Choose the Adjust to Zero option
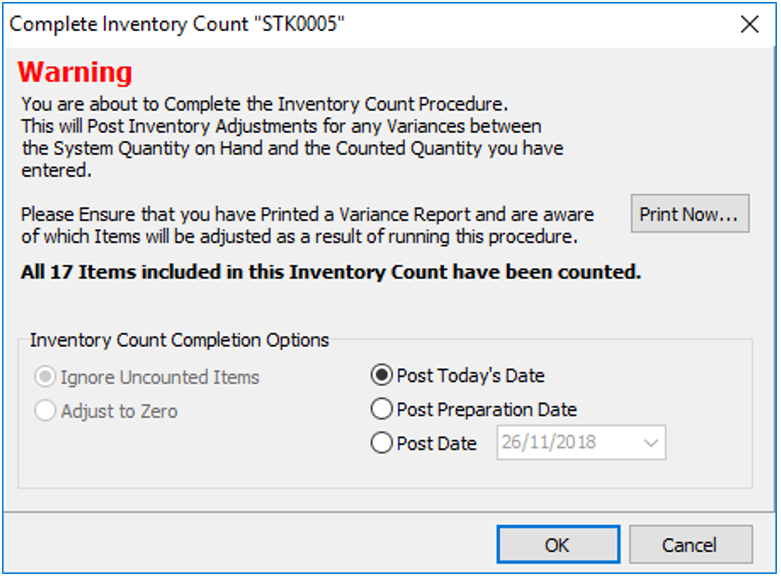Screen dimensions: 781x576 point(46,411)
